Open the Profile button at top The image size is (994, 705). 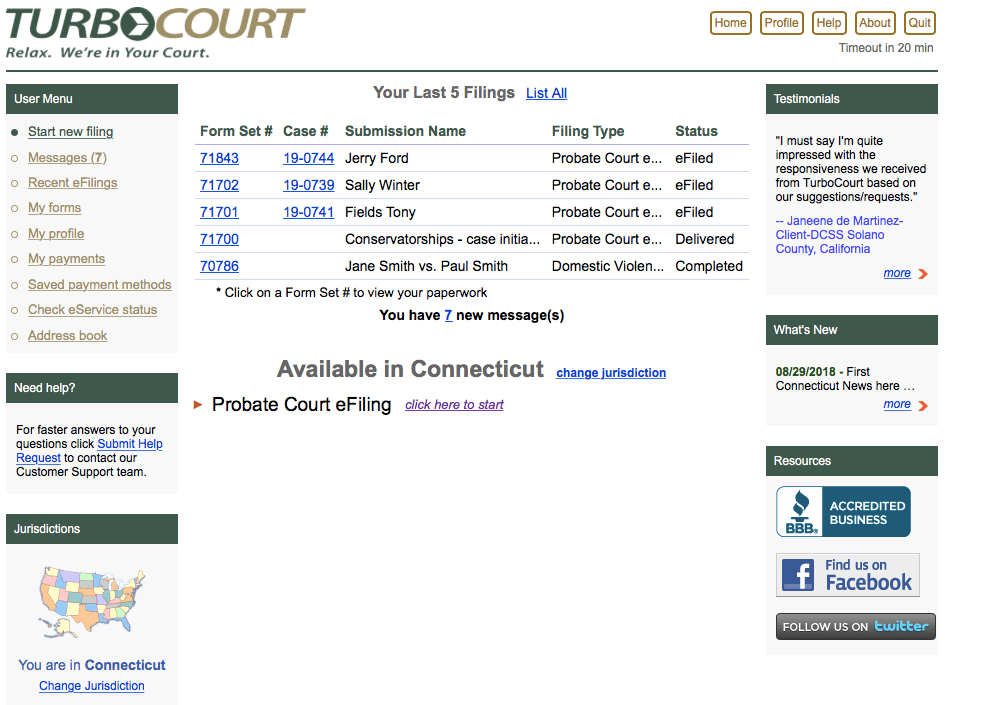[781, 23]
